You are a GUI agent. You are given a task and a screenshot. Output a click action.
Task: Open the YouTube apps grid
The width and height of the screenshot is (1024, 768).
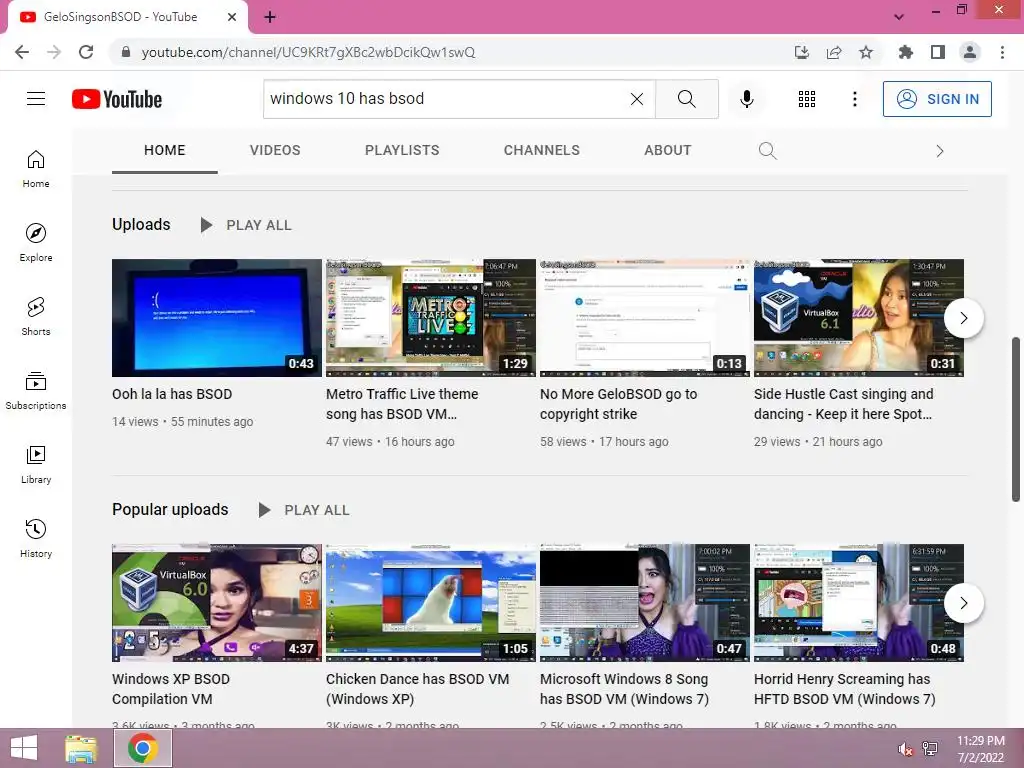point(807,99)
